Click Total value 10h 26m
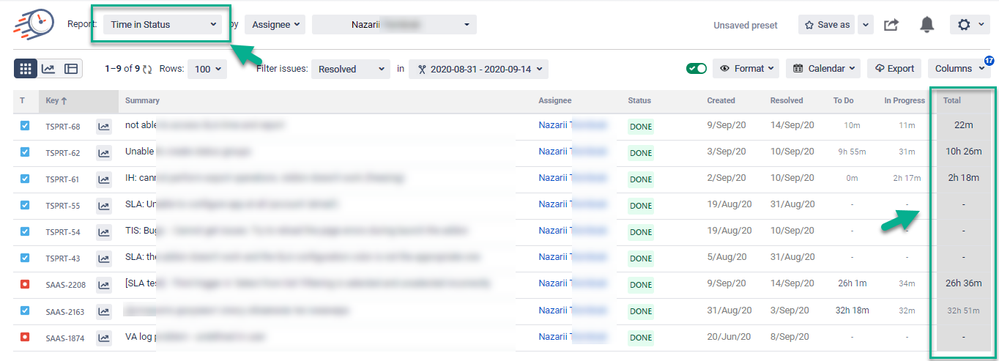Image resolution: width=999 pixels, height=361 pixels. pyautogui.click(x=964, y=152)
